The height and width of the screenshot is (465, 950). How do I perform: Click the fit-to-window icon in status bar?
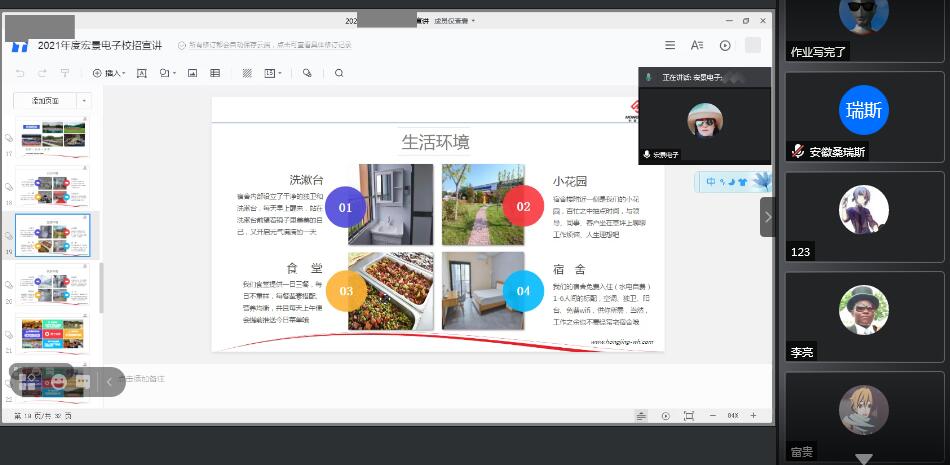(688, 415)
